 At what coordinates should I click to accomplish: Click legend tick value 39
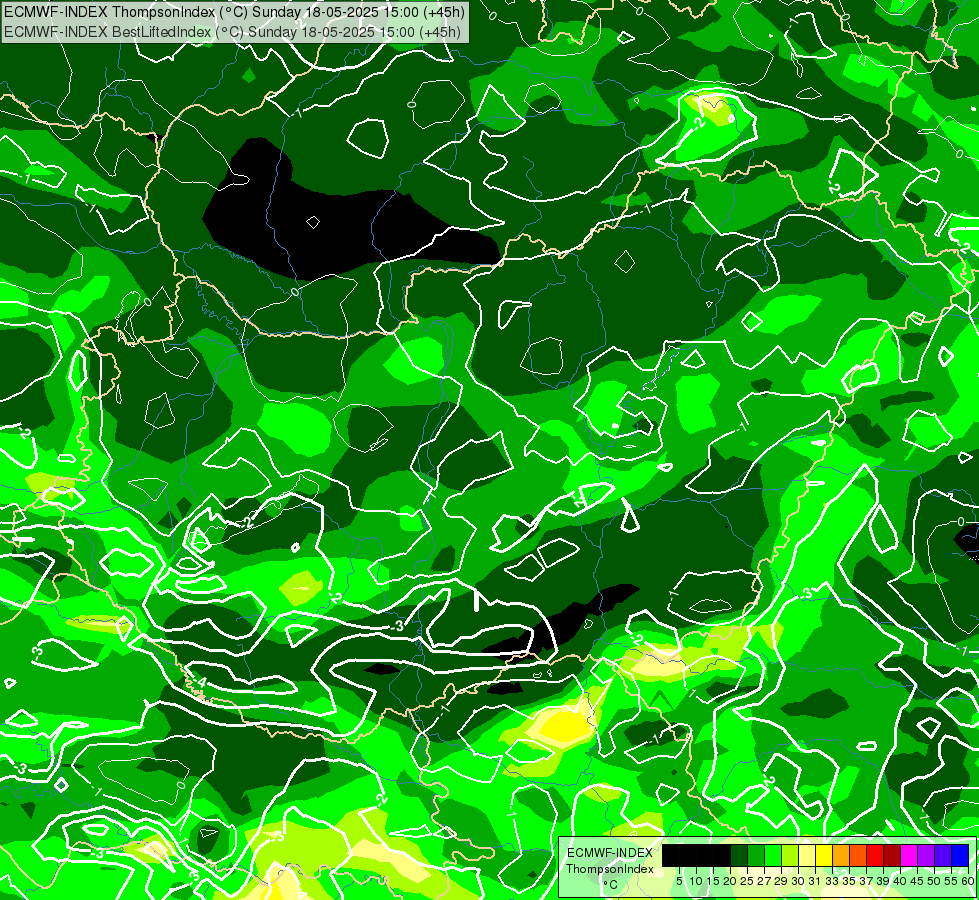click(883, 881)
